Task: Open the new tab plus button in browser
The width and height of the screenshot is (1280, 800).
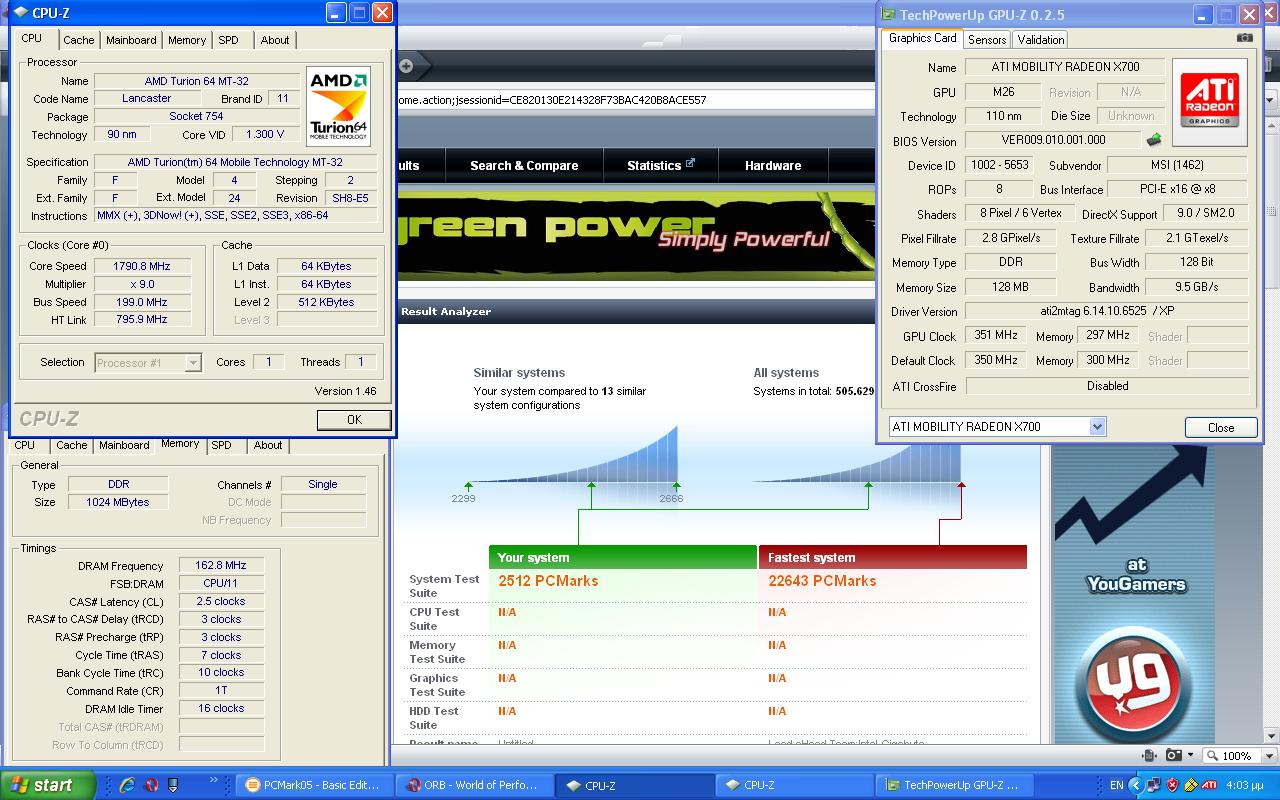Action: coord(406,66)
